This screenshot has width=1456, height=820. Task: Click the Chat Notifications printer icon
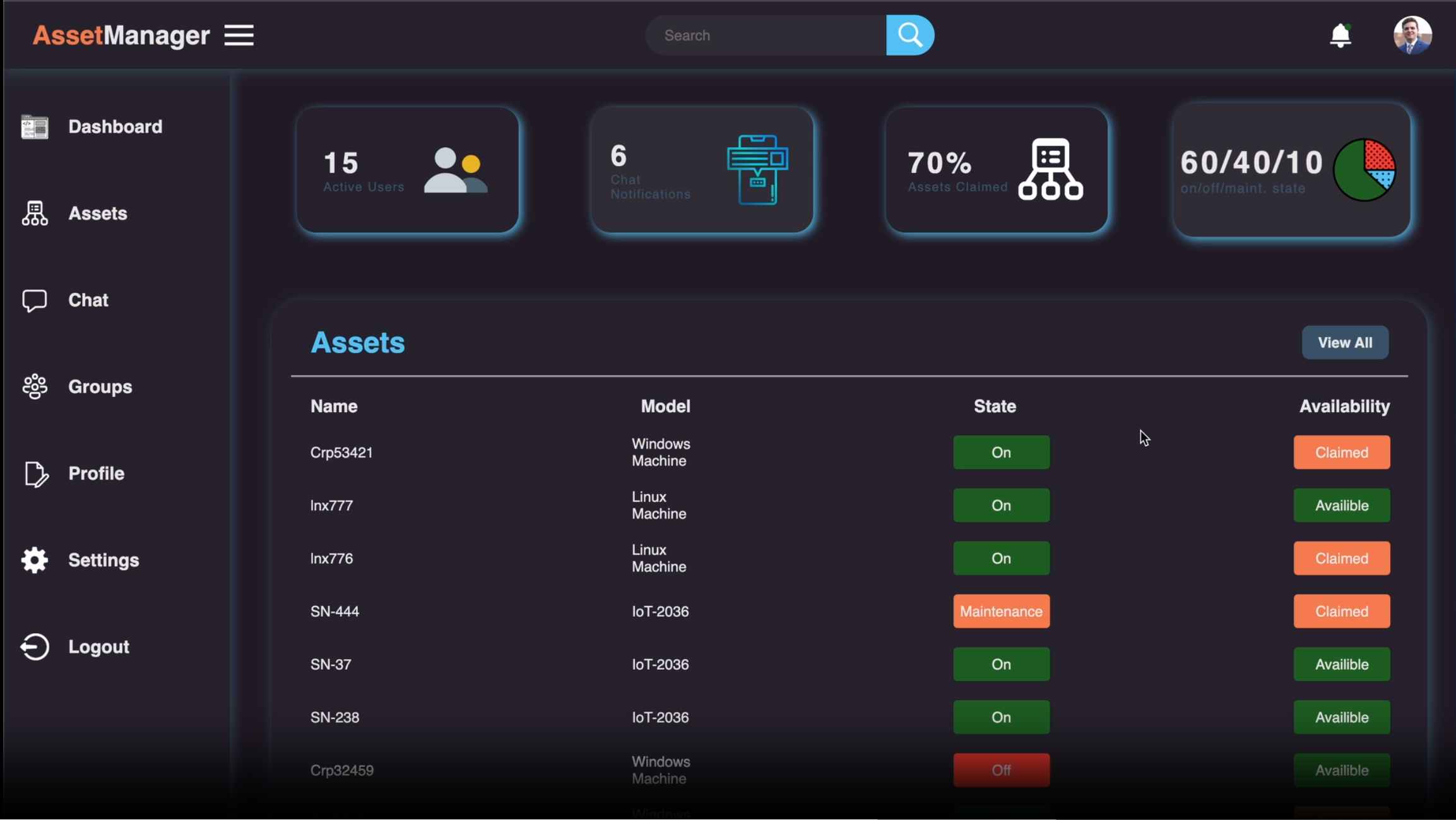pos(757,170)
